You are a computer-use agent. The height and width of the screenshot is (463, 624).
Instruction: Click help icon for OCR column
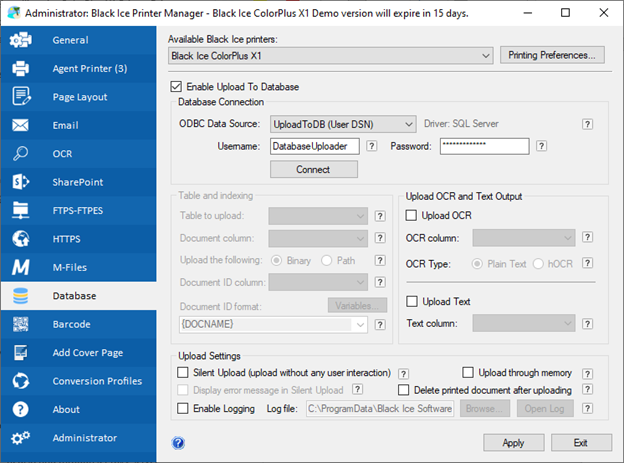[587, 237]
